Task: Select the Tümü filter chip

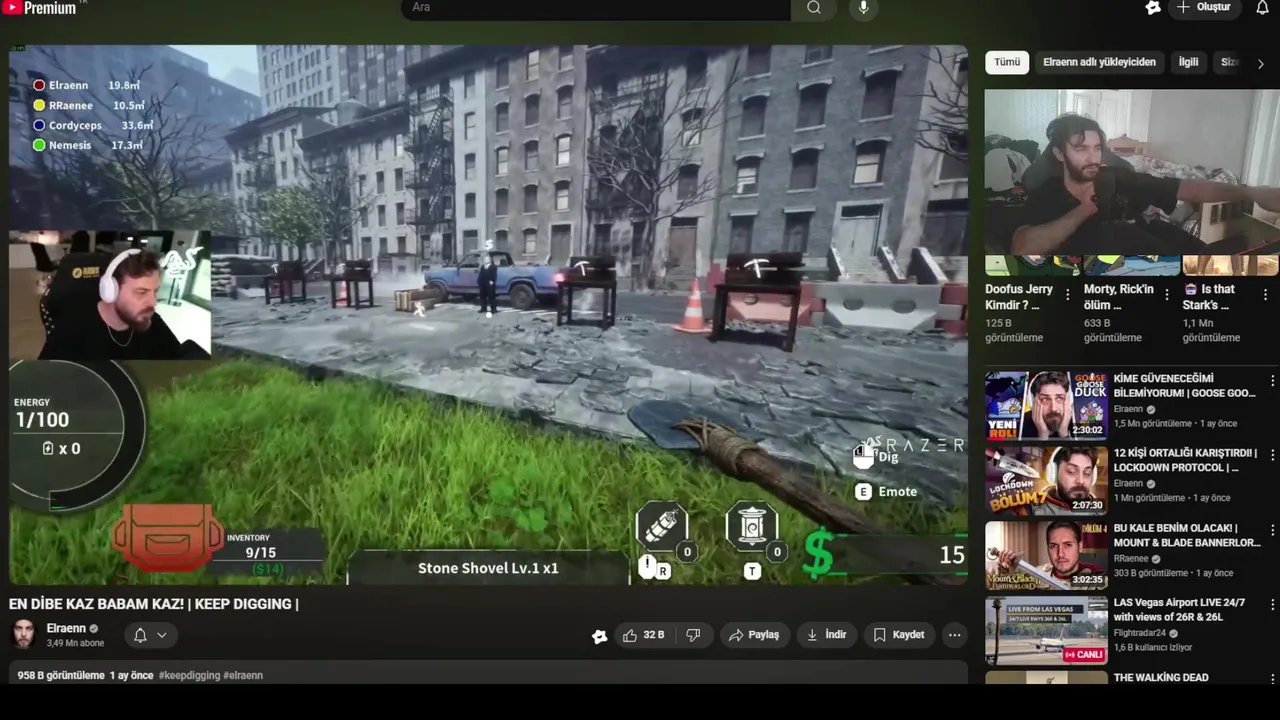Action: pyautogui.click(x=1007, y=62)
